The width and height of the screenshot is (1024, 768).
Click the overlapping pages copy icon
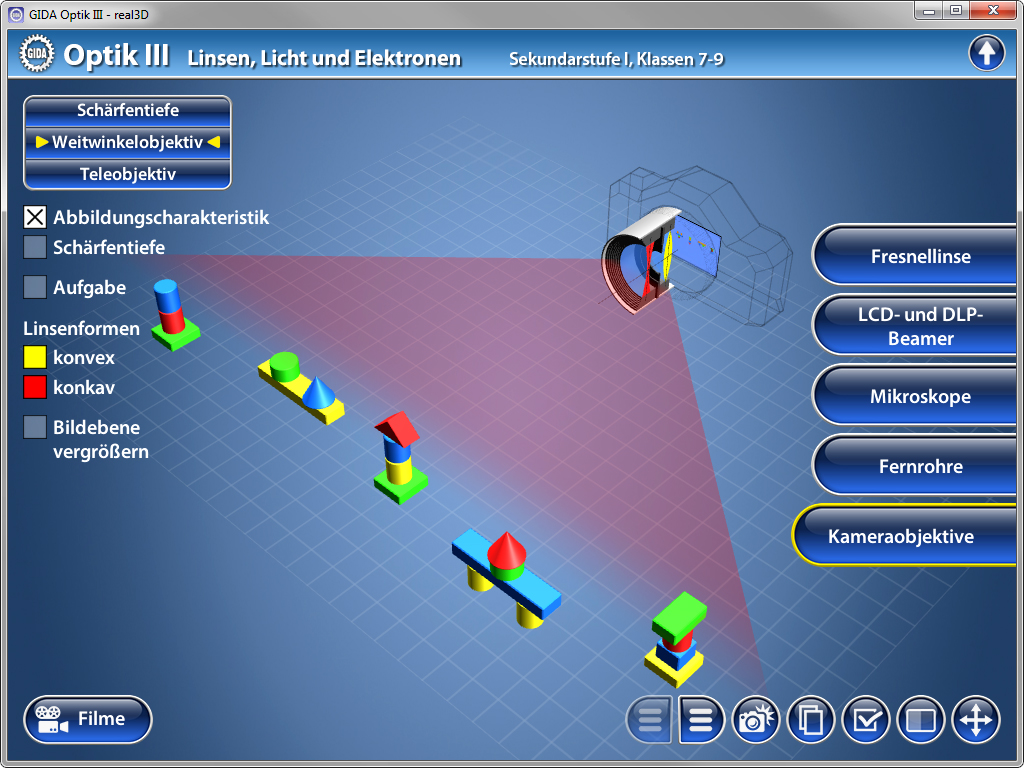[811, 719]
